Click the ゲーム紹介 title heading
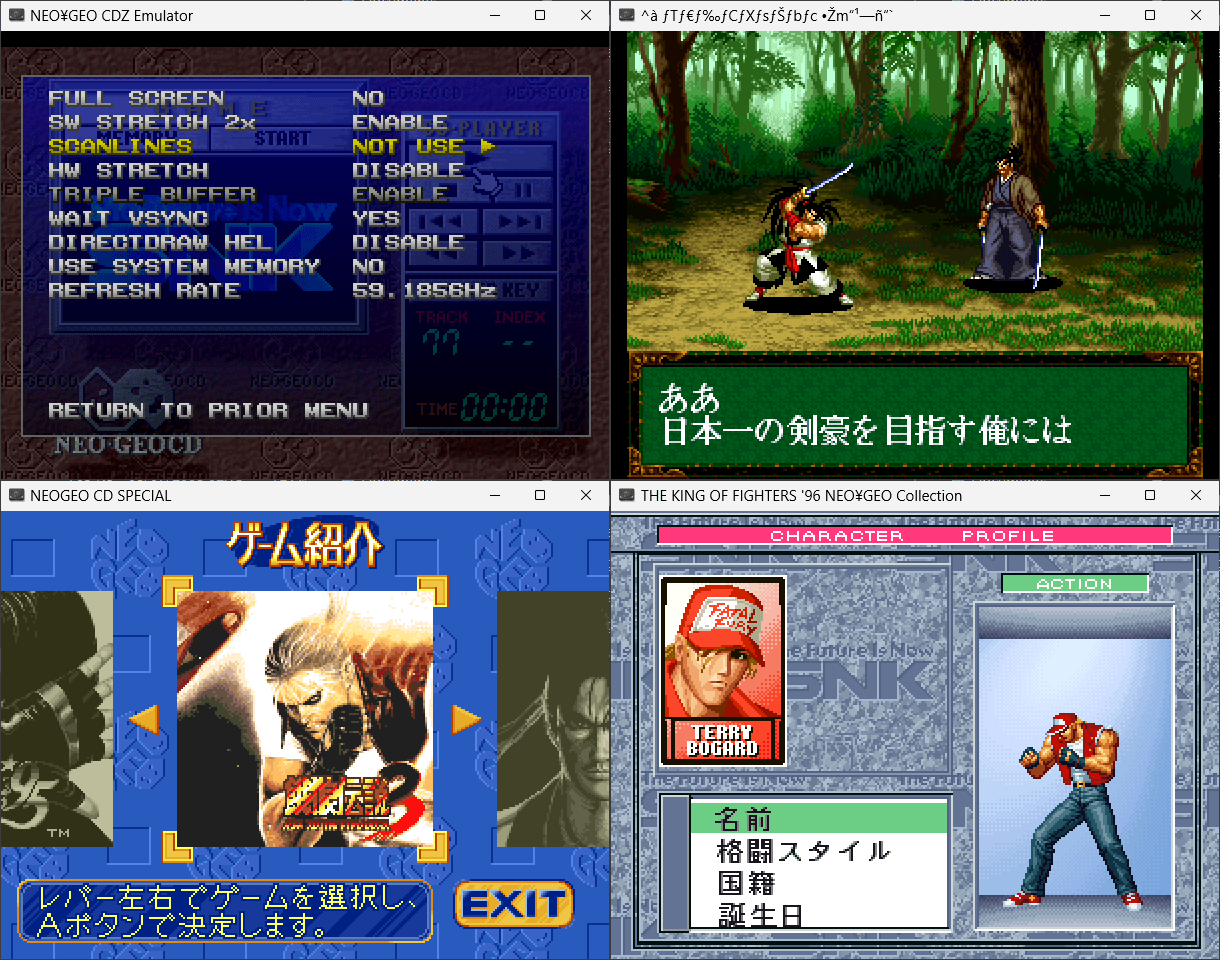1220x960 pixels. coord(305,545)
